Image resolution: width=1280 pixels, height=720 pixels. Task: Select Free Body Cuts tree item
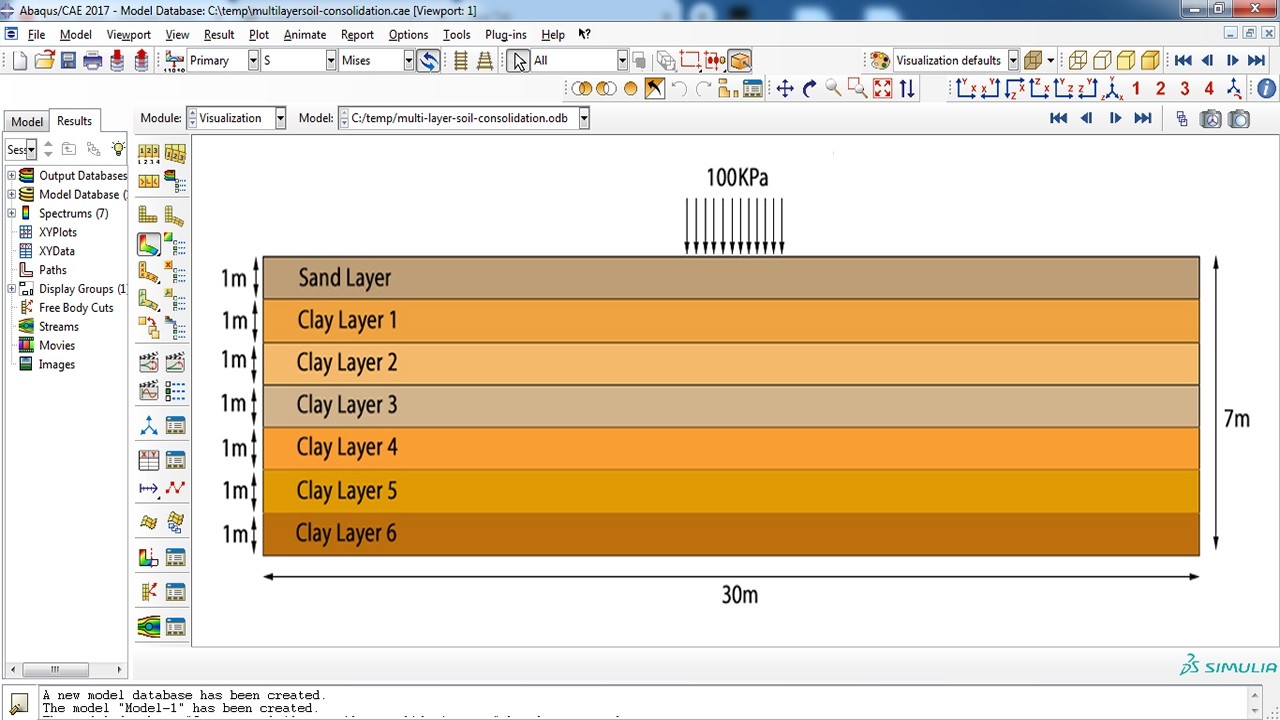pyautogui.click(x=76, y=308)
